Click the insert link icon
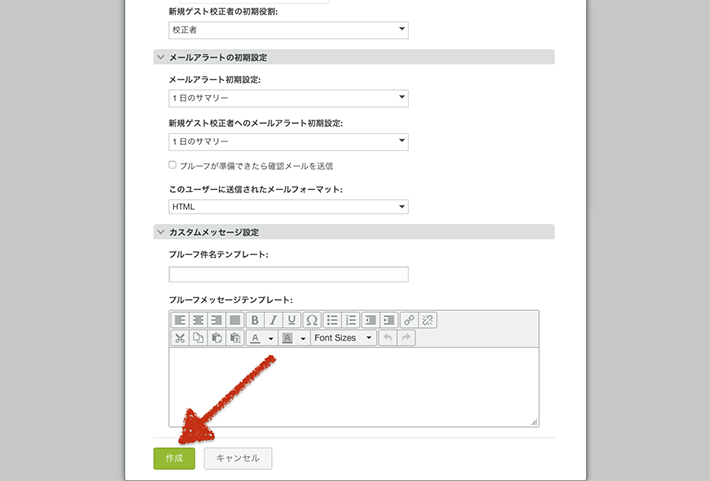Viewport: 710px width, 481px height. (x=409, y=320)
